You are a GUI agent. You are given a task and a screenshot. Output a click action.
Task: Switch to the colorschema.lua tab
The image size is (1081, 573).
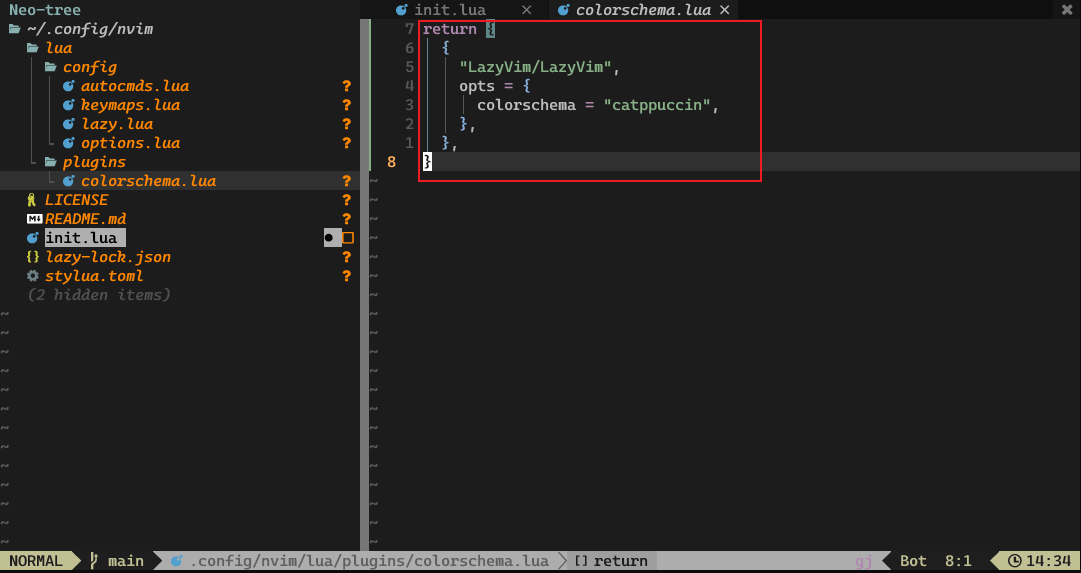643,10
